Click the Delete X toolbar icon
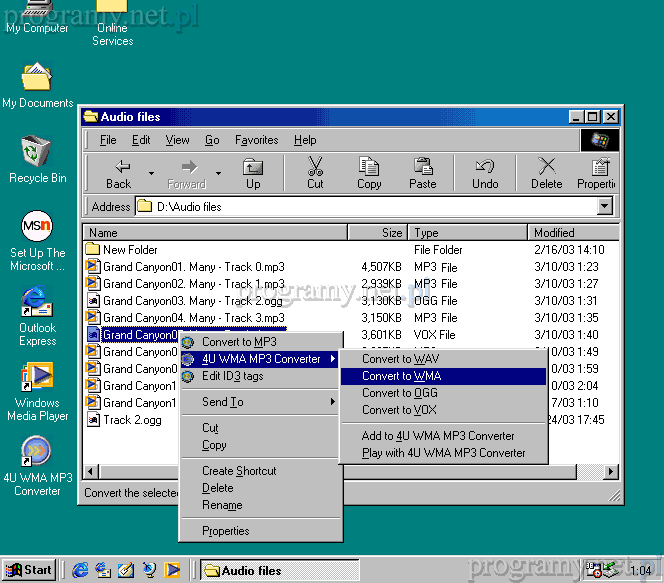The width and height of the screenshot is (664, 583). [546, 167]
